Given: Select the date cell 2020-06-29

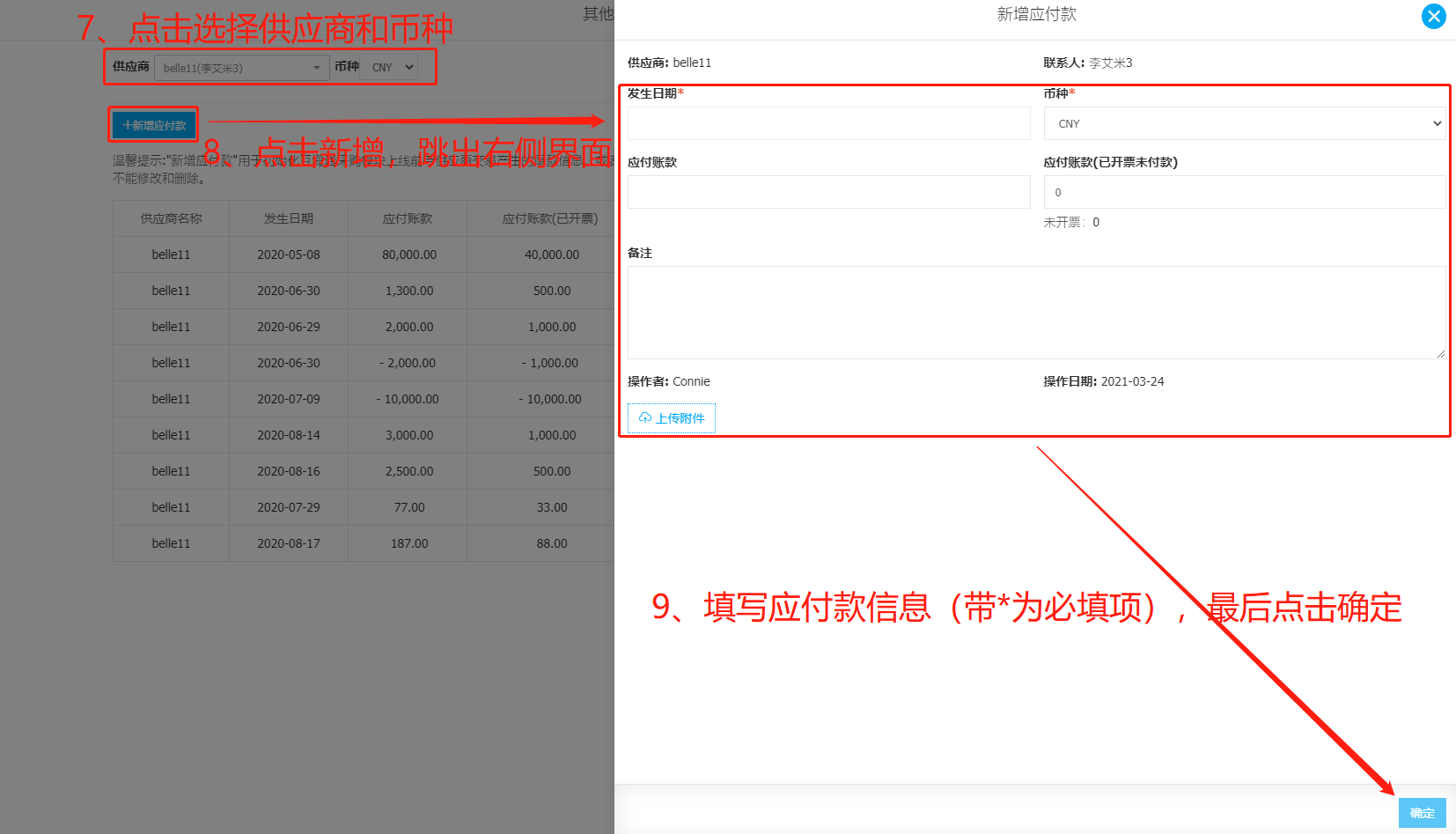Looking at the screenshot, I should (289, 327).
